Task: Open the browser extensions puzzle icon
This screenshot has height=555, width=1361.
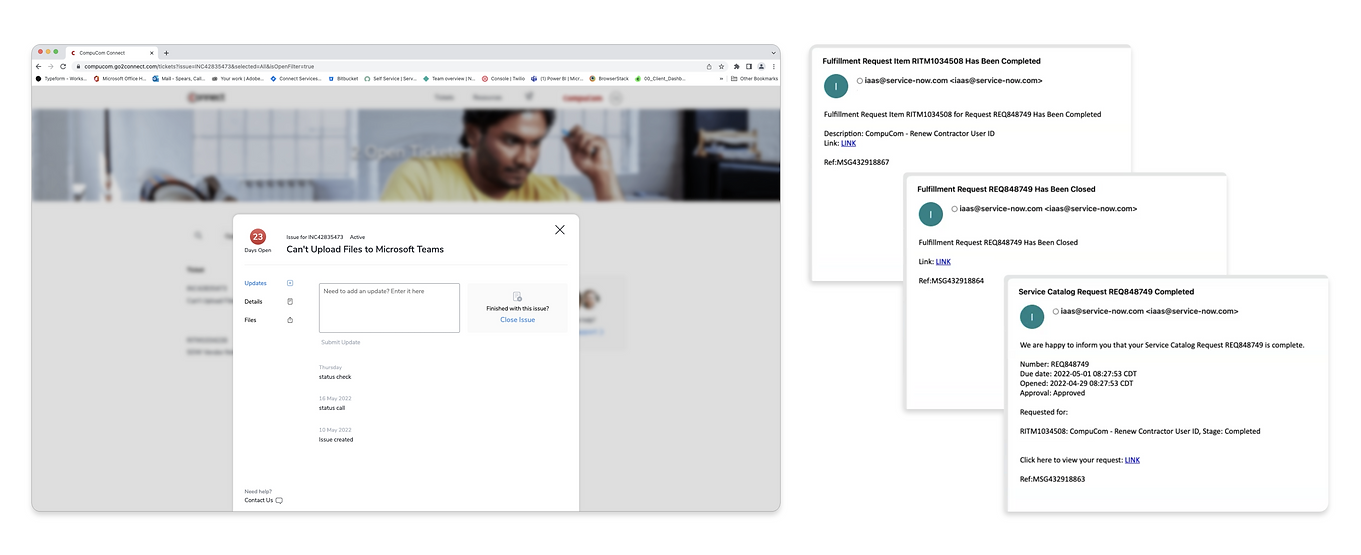Action: click(x=736, y=66)
